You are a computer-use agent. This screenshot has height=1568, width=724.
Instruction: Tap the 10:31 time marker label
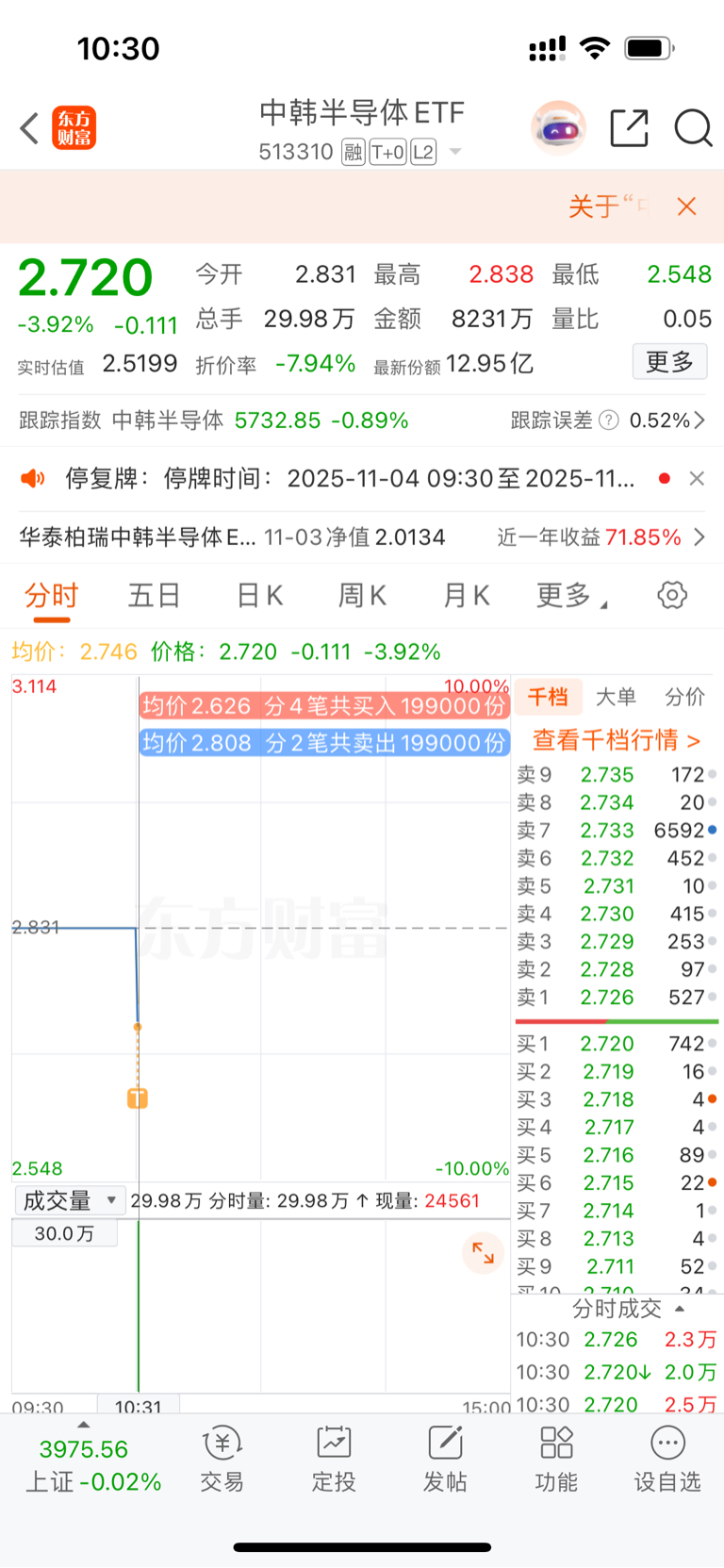(x=139, y=1407)
